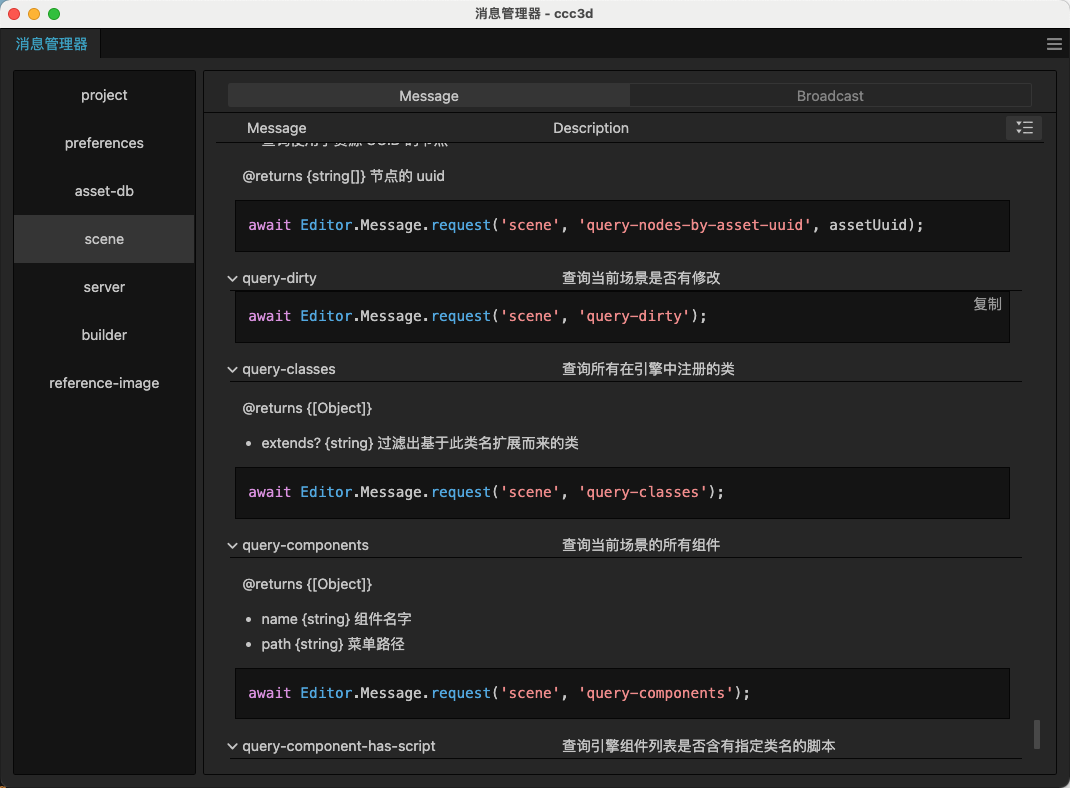Select preferences in the sidebar
This screenshot has width=1070, height=788.
pyautogui.click(x=104, y=143)
